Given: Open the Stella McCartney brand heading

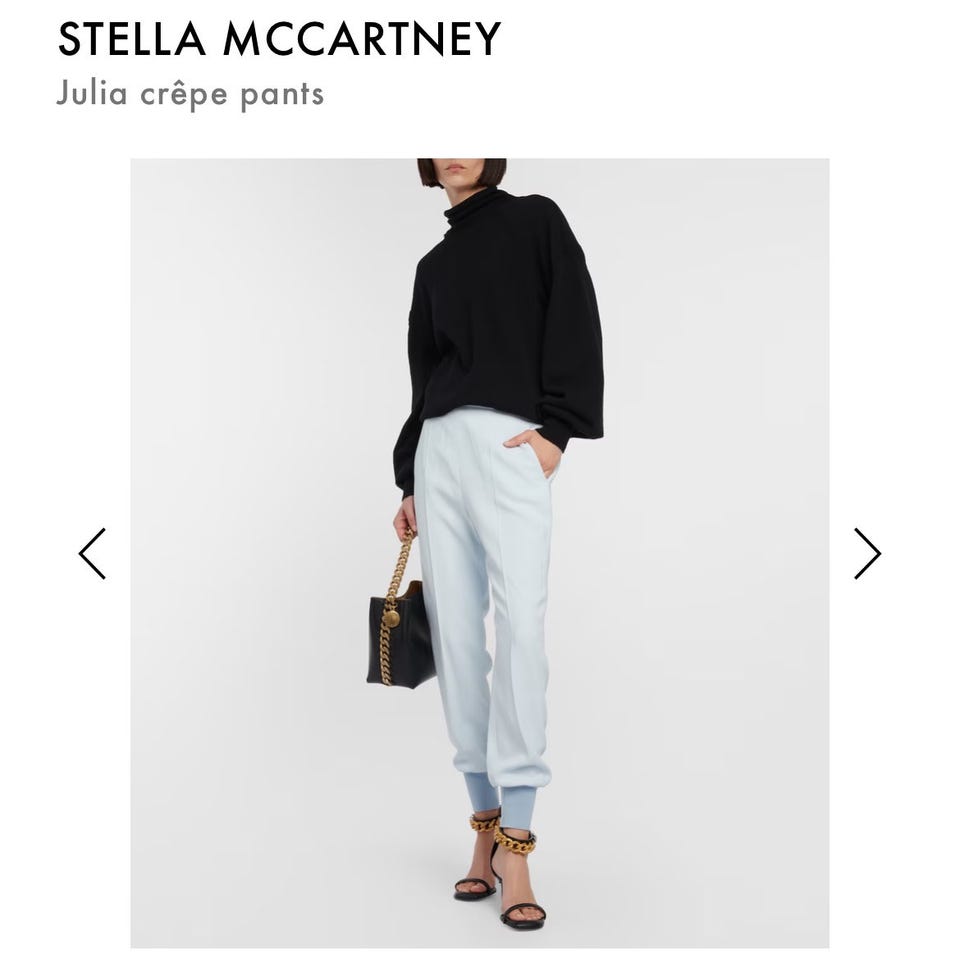Looking at the screenshot, I should pos(279,39).
